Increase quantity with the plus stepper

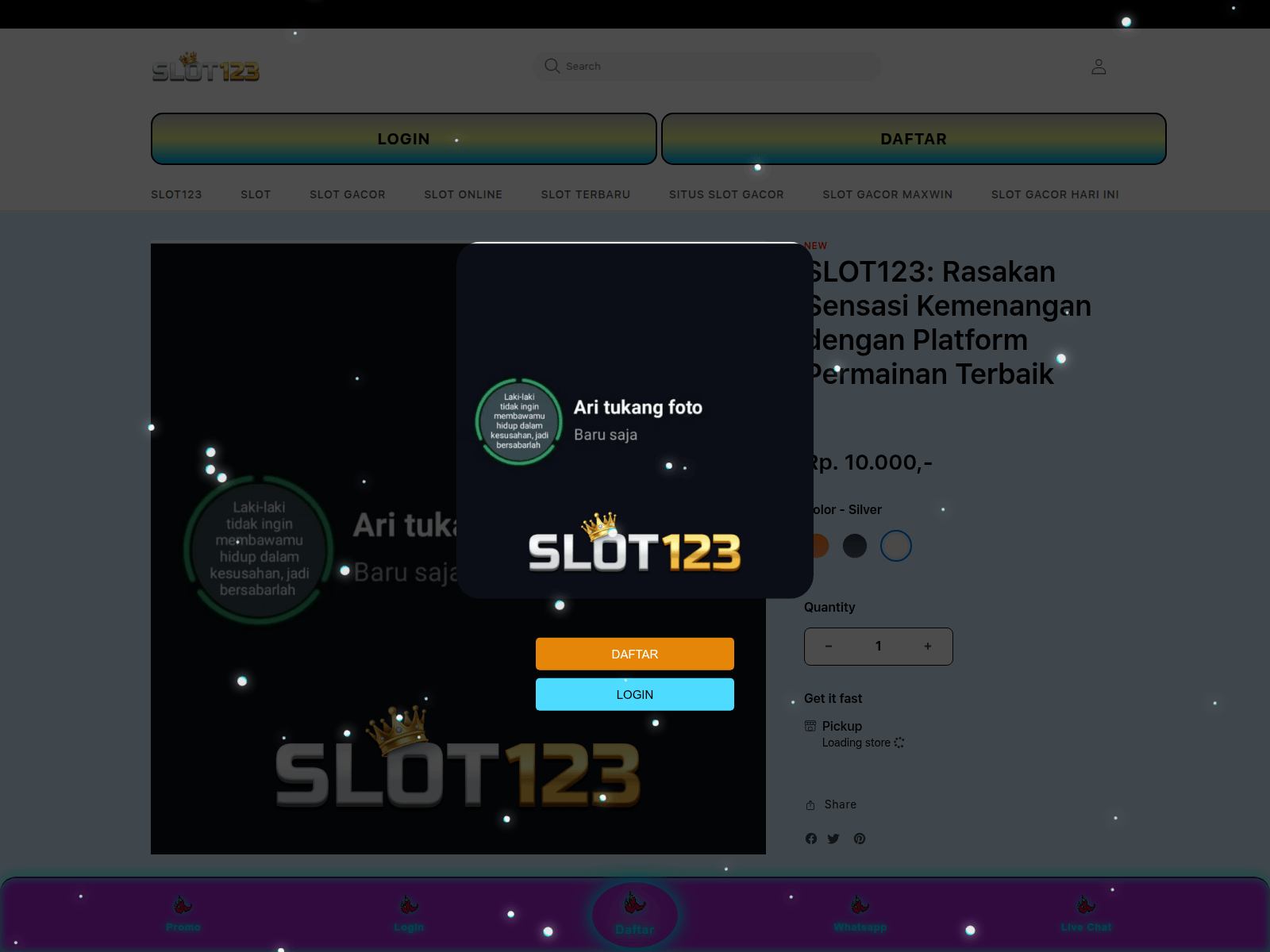click(x=927, y=646)
